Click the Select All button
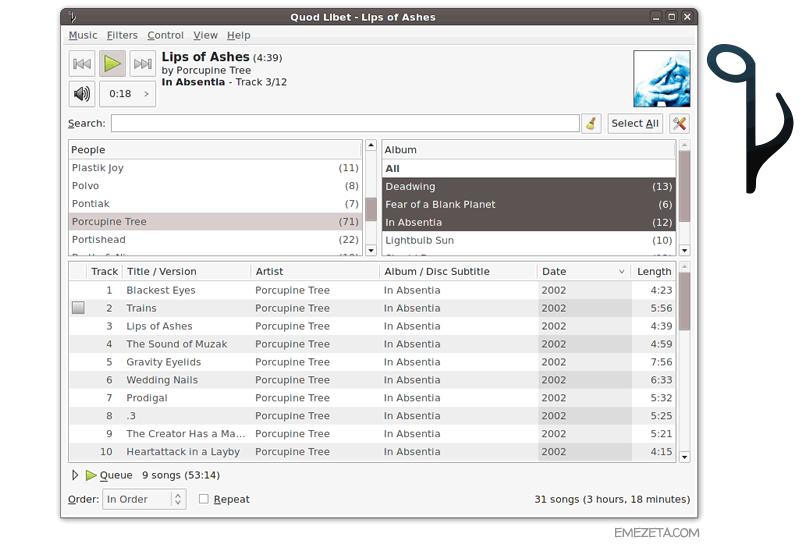This screenshot has height=550, width=800. tap(635, 123)
